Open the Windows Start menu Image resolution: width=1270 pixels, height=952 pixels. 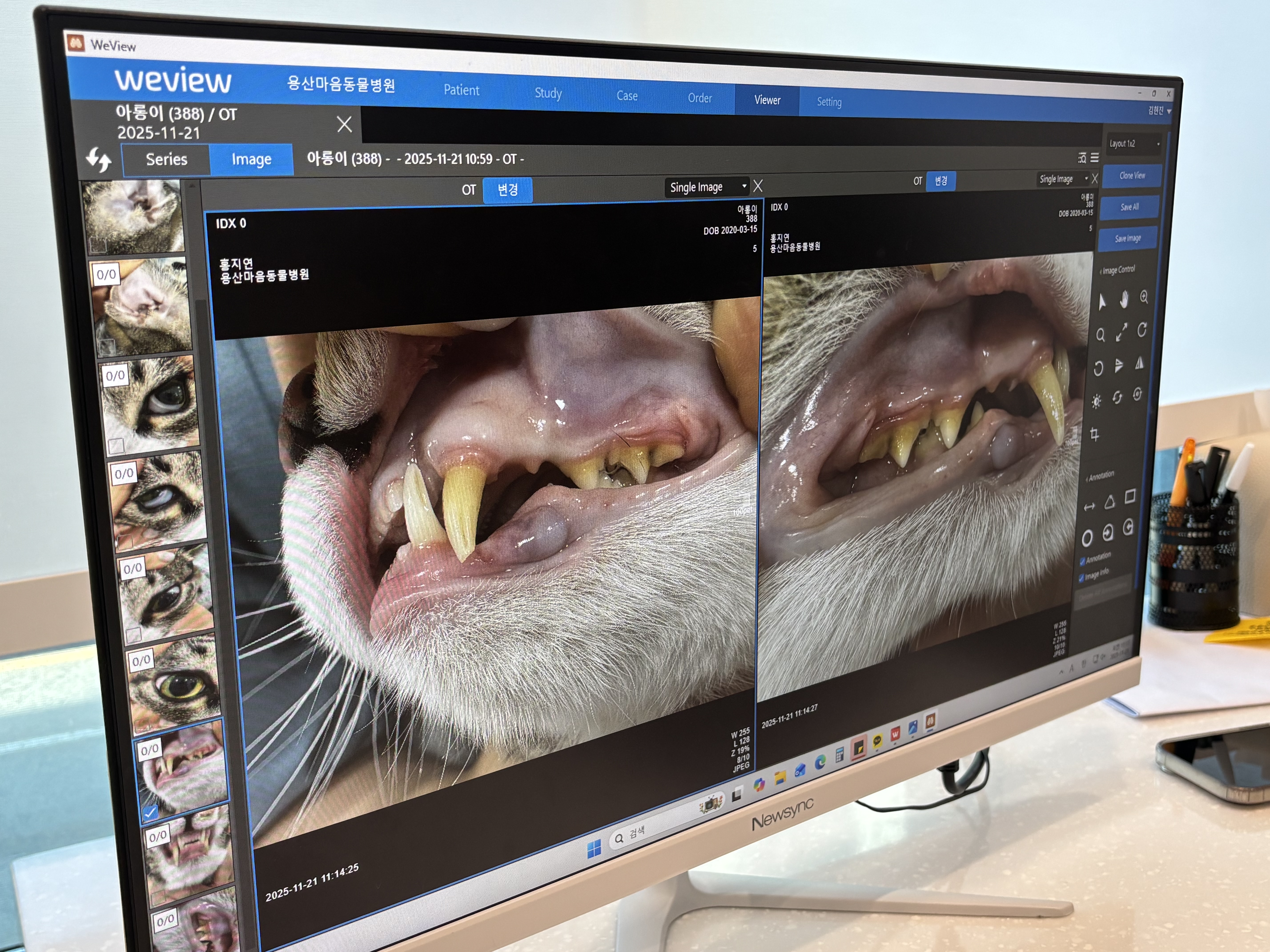click(x=594, y=848)
